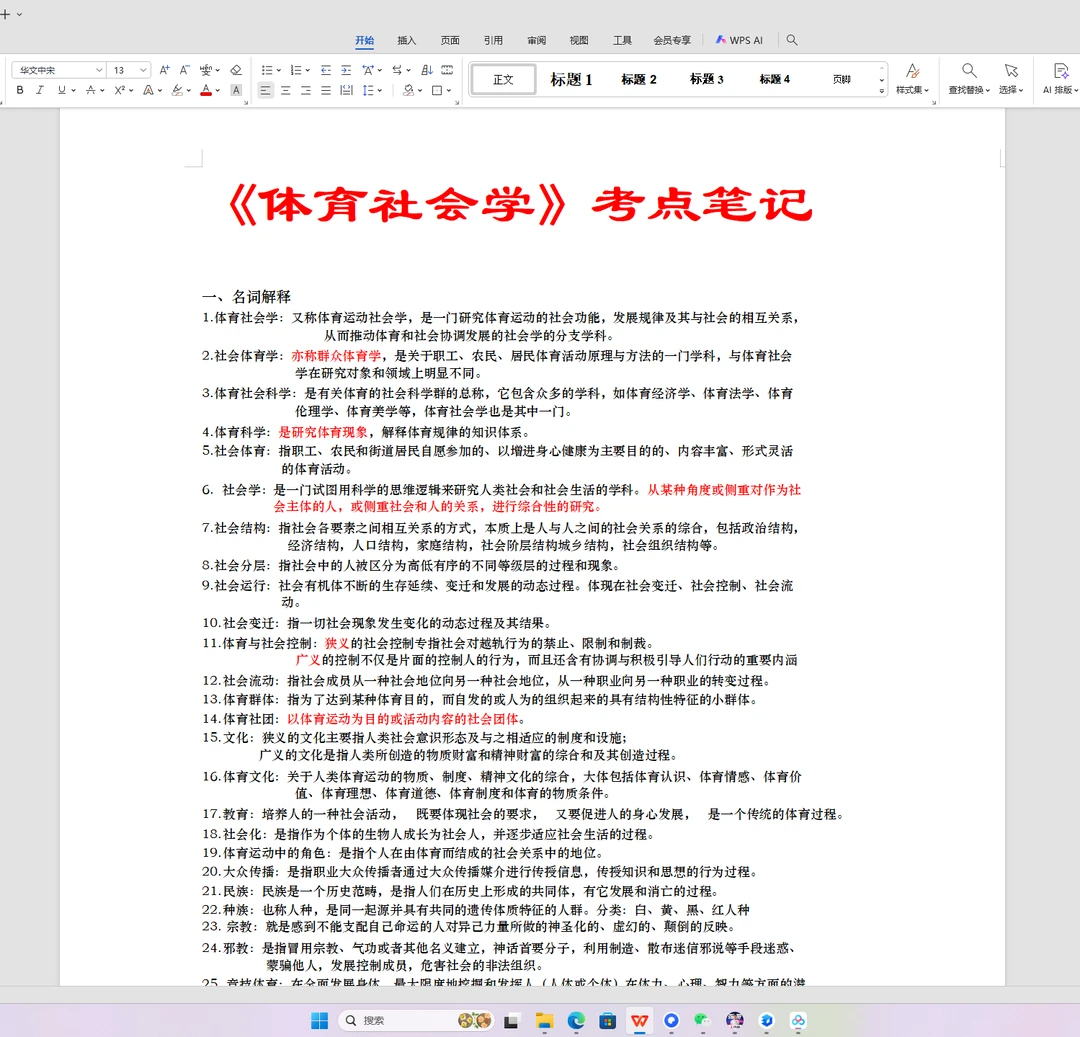
Task: Select the clear formatting eraser icon
Action: pos(236,70)
